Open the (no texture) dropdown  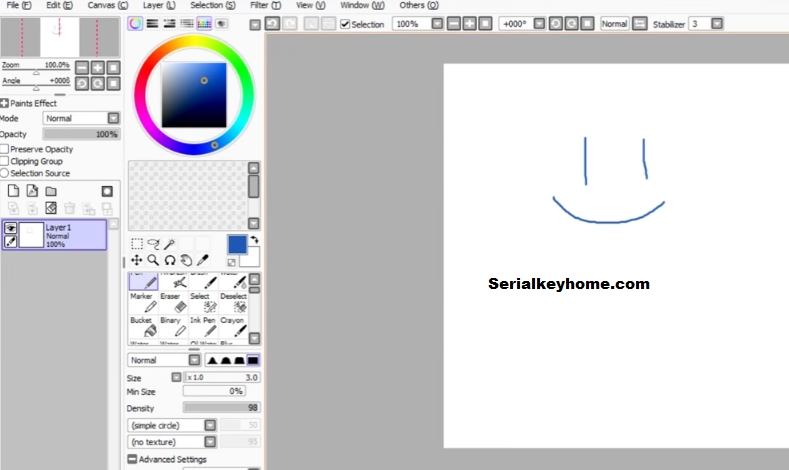pyautogui.click(x=210, y=442)
